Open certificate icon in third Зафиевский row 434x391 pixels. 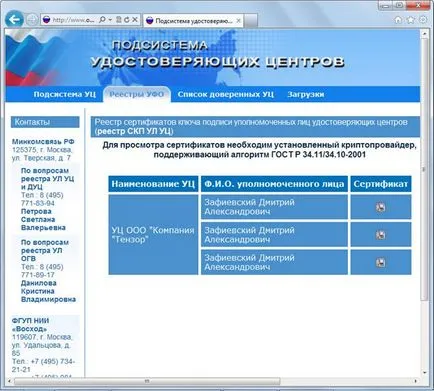click(x=380, y=263)
